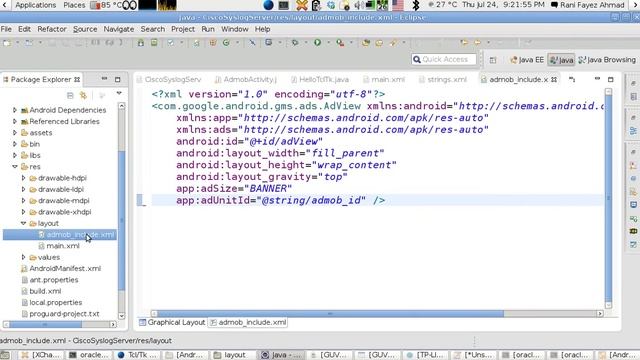Viewport: 640px width, 360px height.
Task: Expand the Referenced Libraries node
Action: pyautogui.click(x=15, y=121)
